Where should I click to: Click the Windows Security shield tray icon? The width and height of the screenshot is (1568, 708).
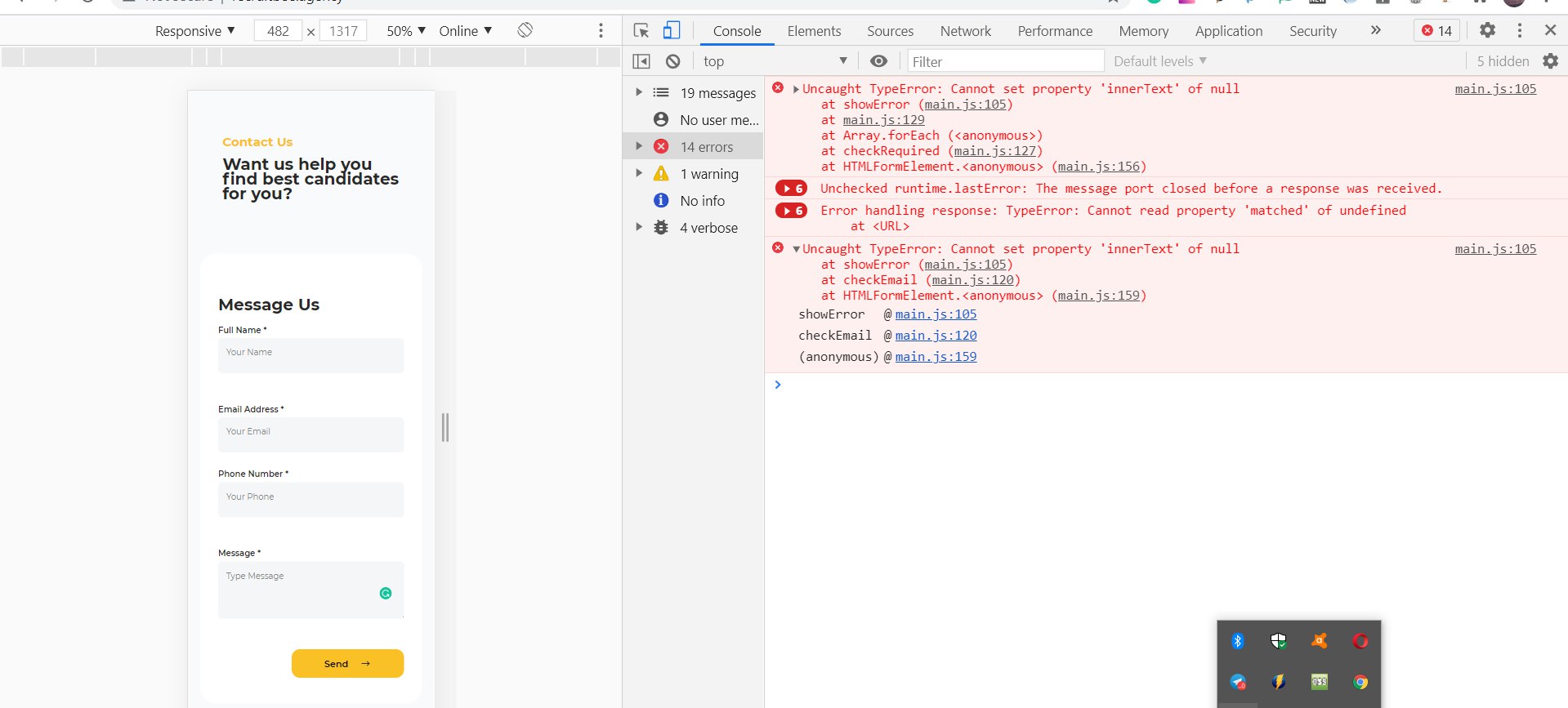tap(1279, 641)
